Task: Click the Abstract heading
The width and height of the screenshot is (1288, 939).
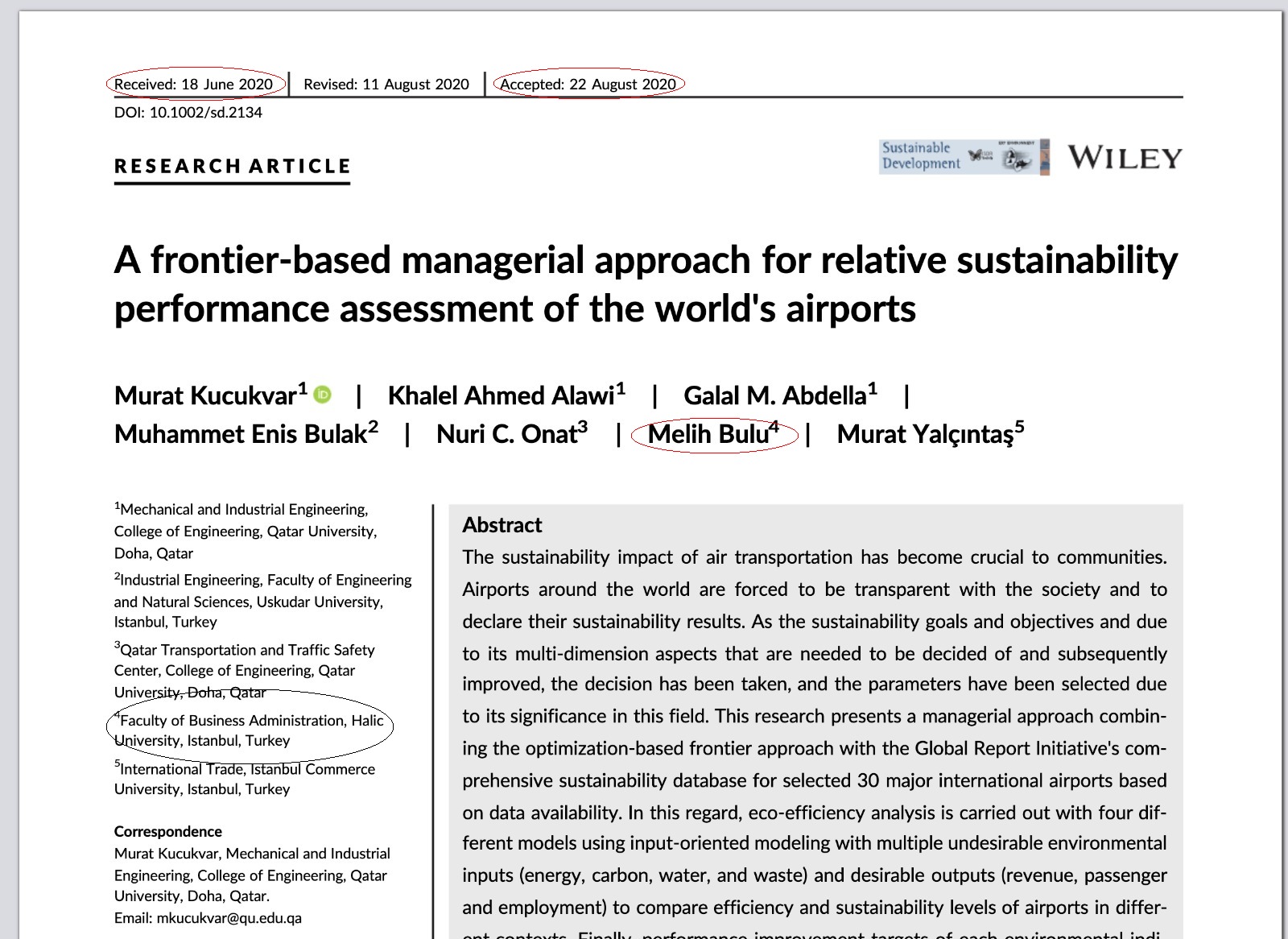Action: coord(502,525)
